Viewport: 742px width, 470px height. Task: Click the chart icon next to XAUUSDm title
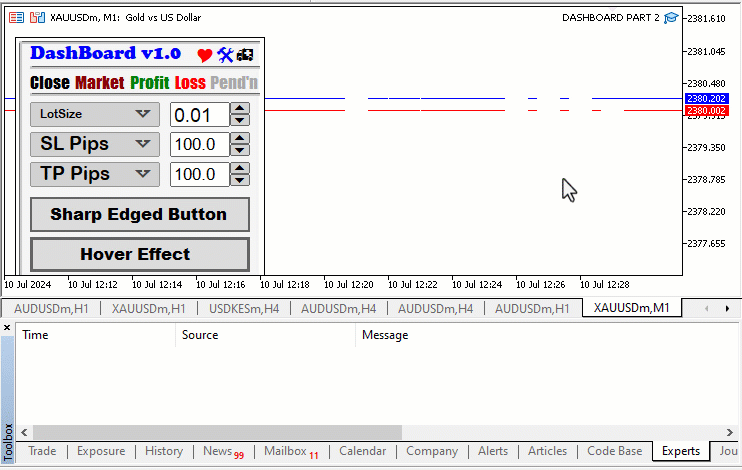coord(37,18)
